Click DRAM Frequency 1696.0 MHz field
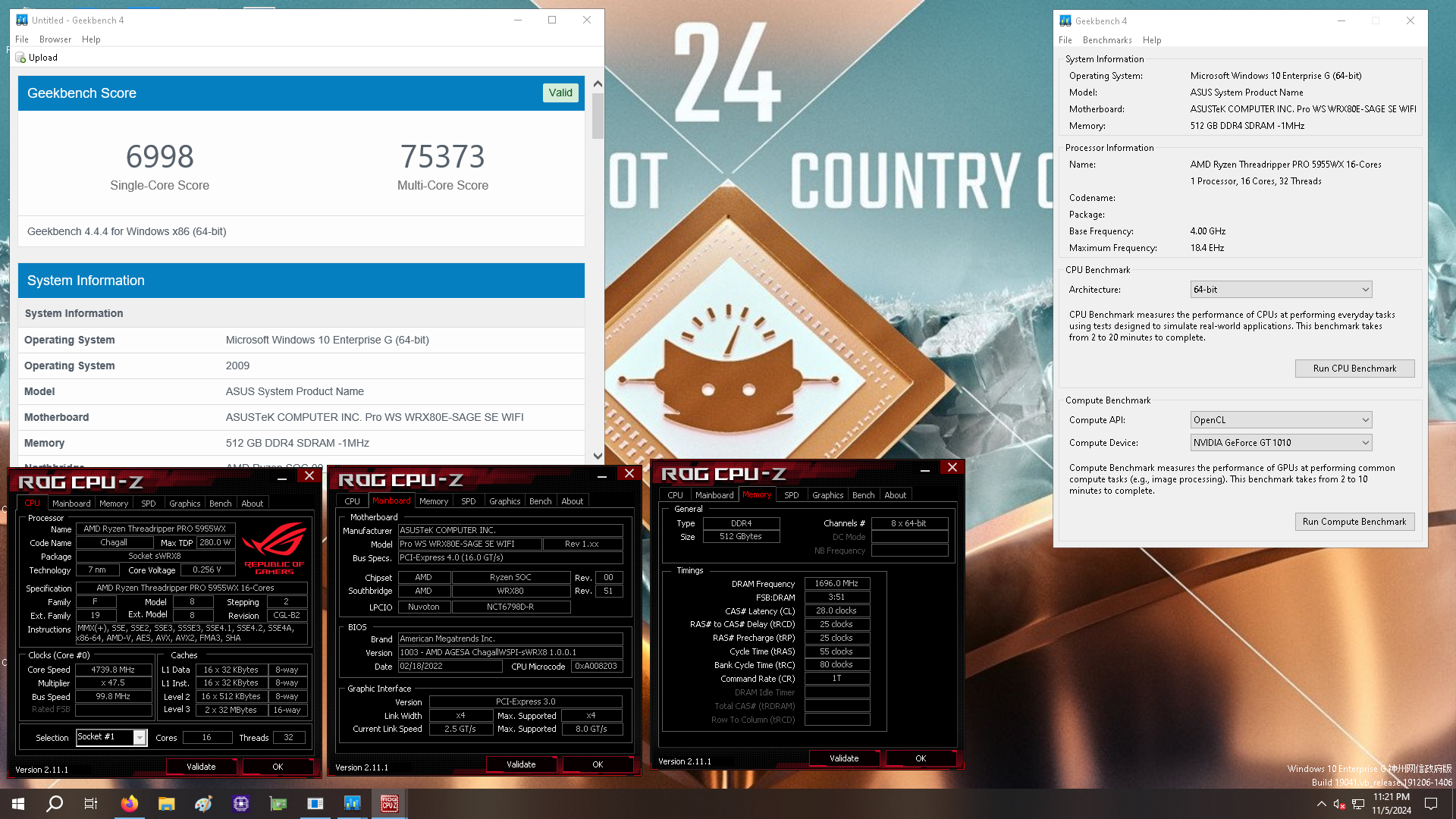 pyautogui.click(x=836, y=584)
